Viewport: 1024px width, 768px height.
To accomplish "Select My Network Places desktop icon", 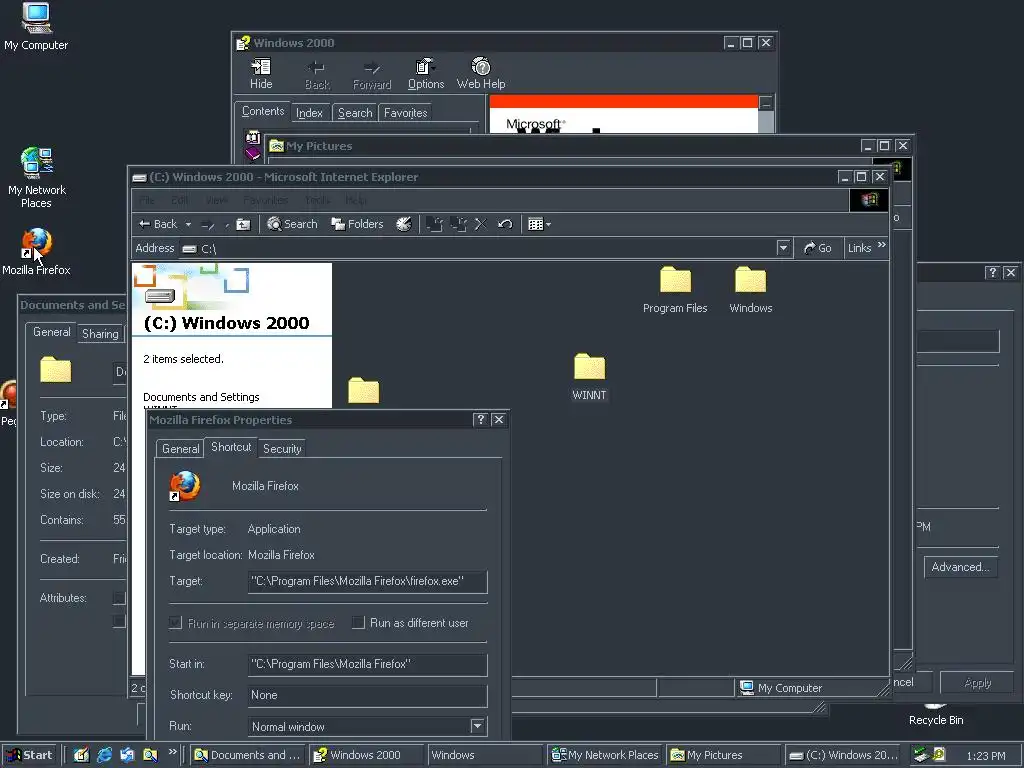I will point(36,163).
